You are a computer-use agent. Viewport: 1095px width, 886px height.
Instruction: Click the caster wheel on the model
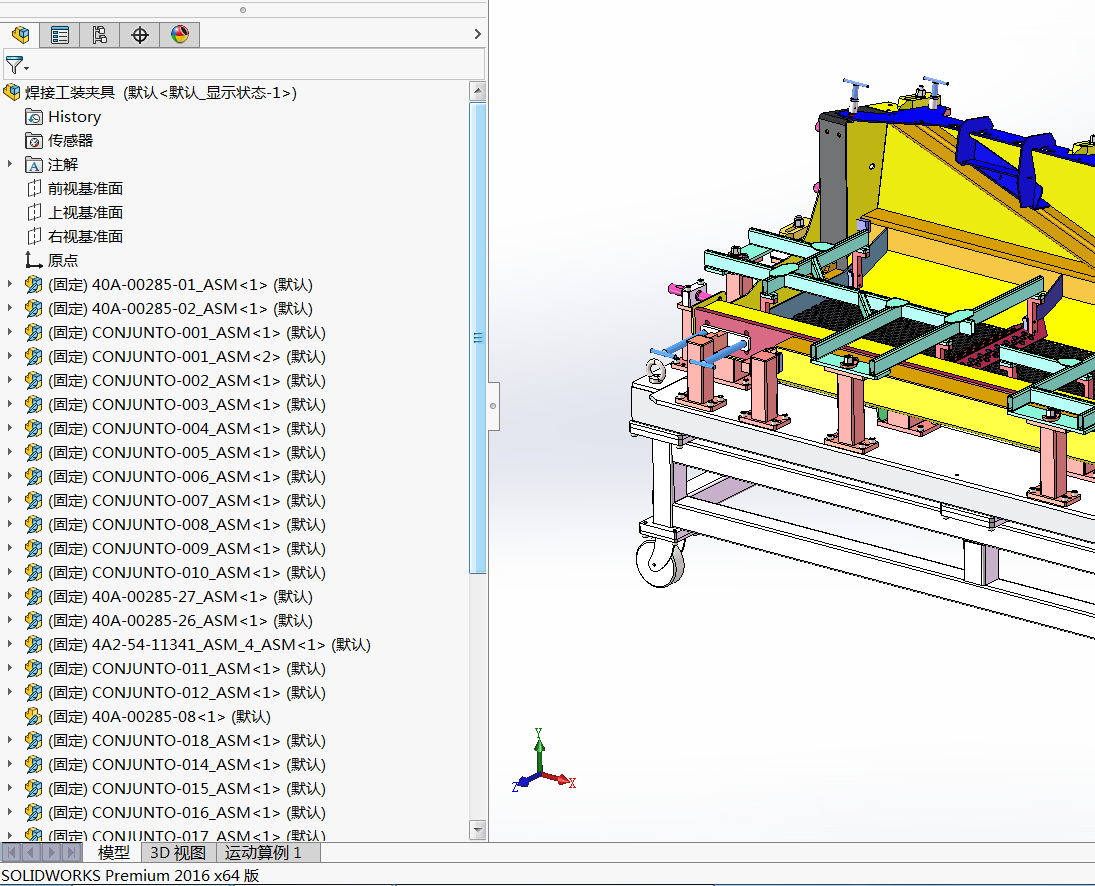tap(660, 562)
